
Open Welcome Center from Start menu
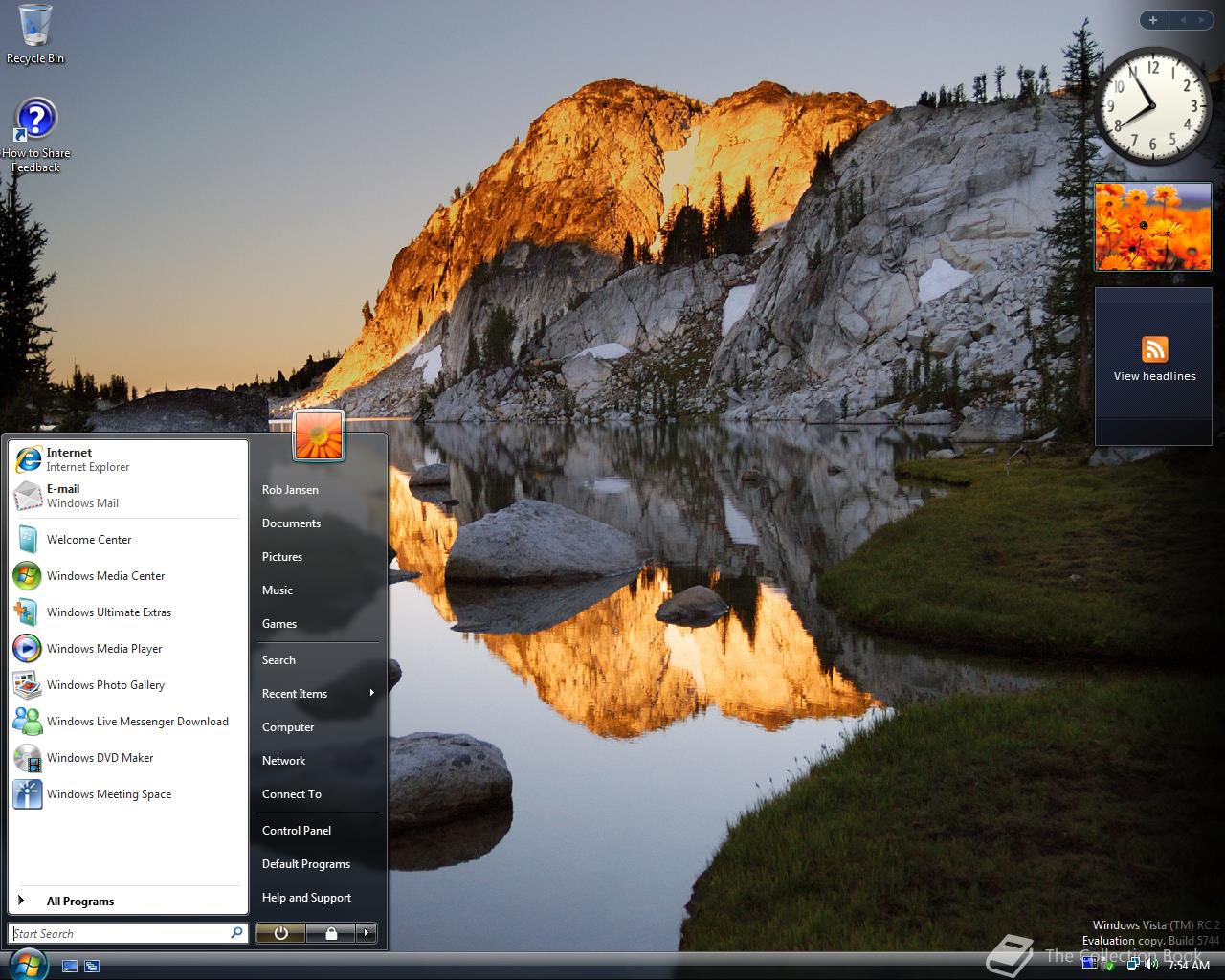click(128, 540)
